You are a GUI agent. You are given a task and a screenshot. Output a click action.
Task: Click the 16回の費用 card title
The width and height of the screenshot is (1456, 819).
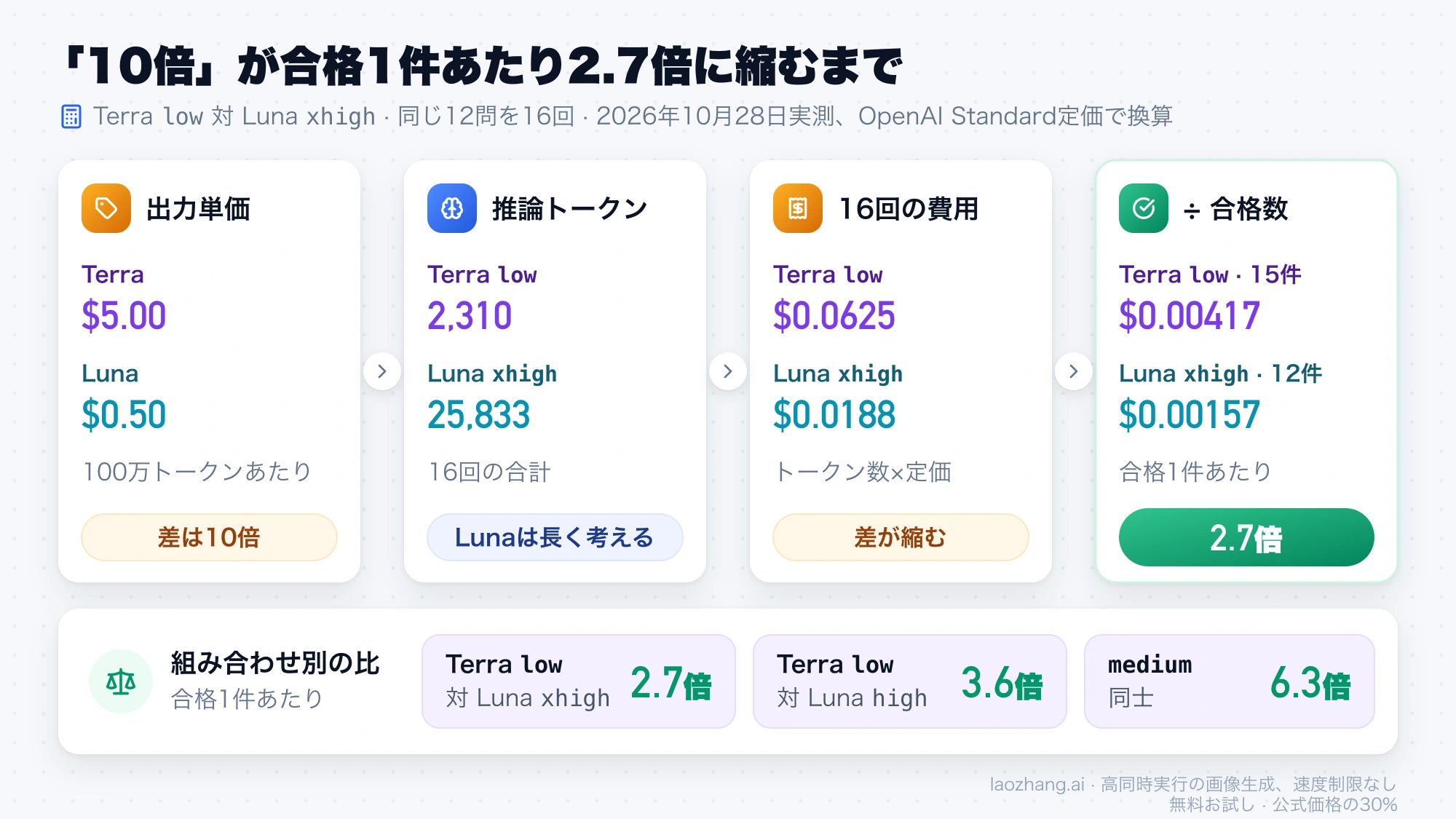click(x=909, y=209)
